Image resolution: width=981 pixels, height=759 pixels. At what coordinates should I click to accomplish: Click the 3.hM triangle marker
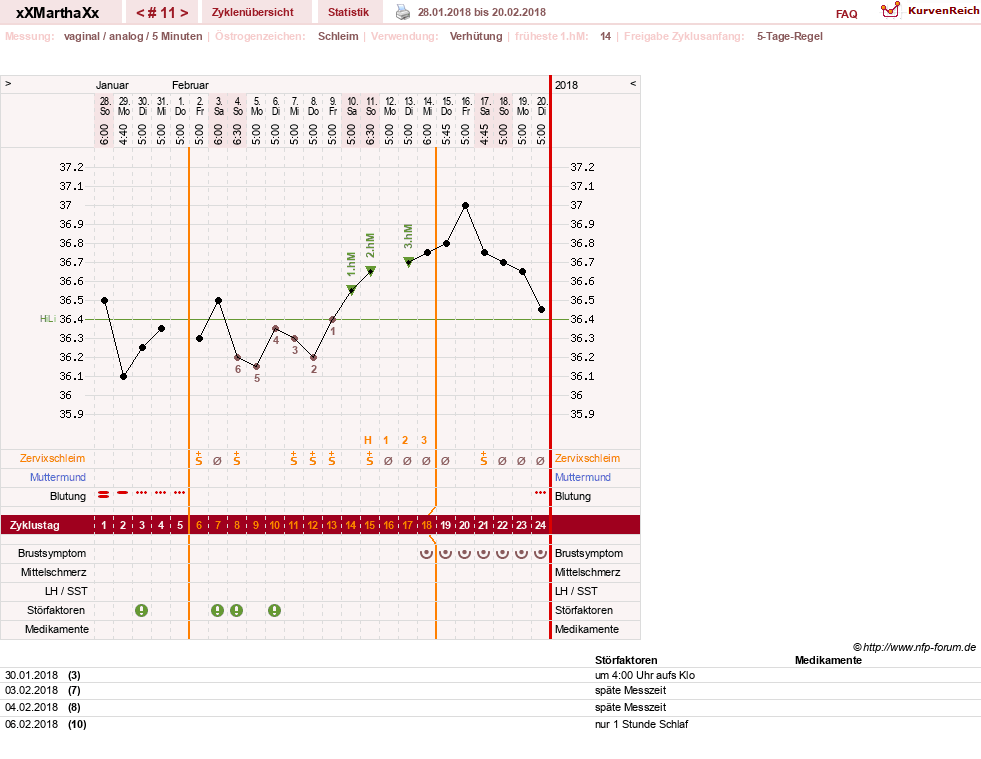click(409, 261)
